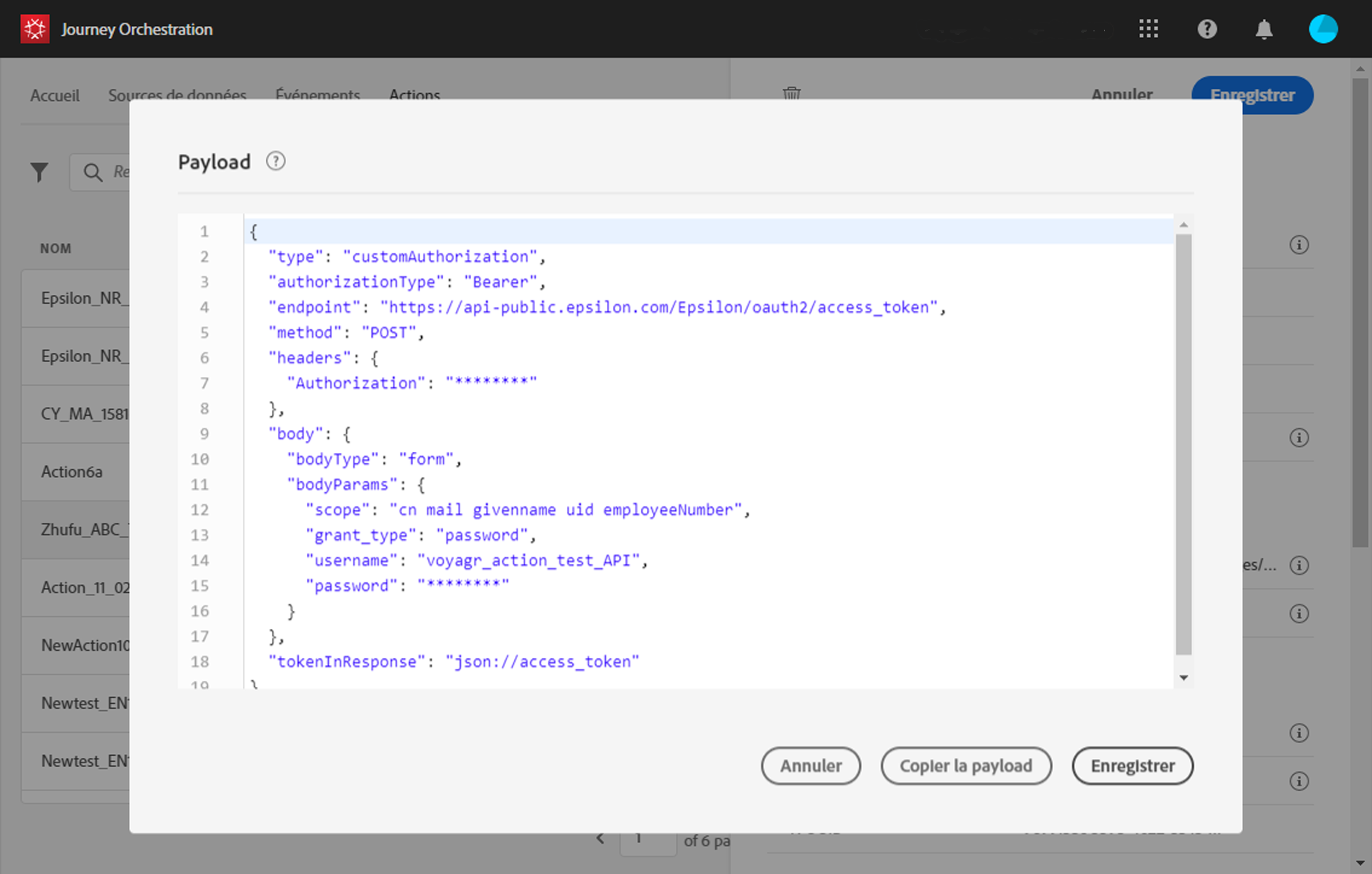Open the help question mark icon
The height and width of the screenshot is (874, 1372).
tap(1207, 29)
